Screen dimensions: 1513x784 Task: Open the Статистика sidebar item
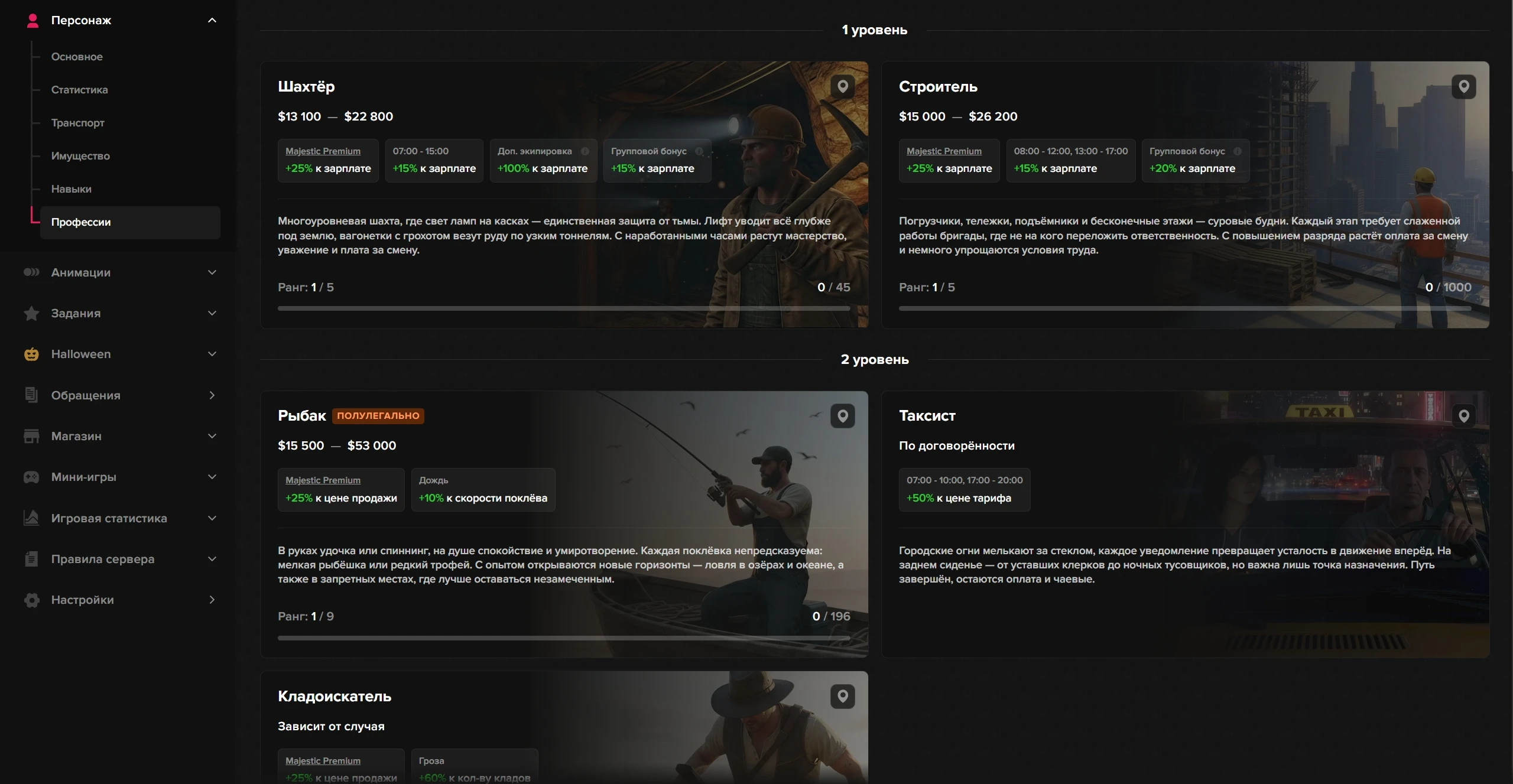pyautogui.click(x=79, y=90)
